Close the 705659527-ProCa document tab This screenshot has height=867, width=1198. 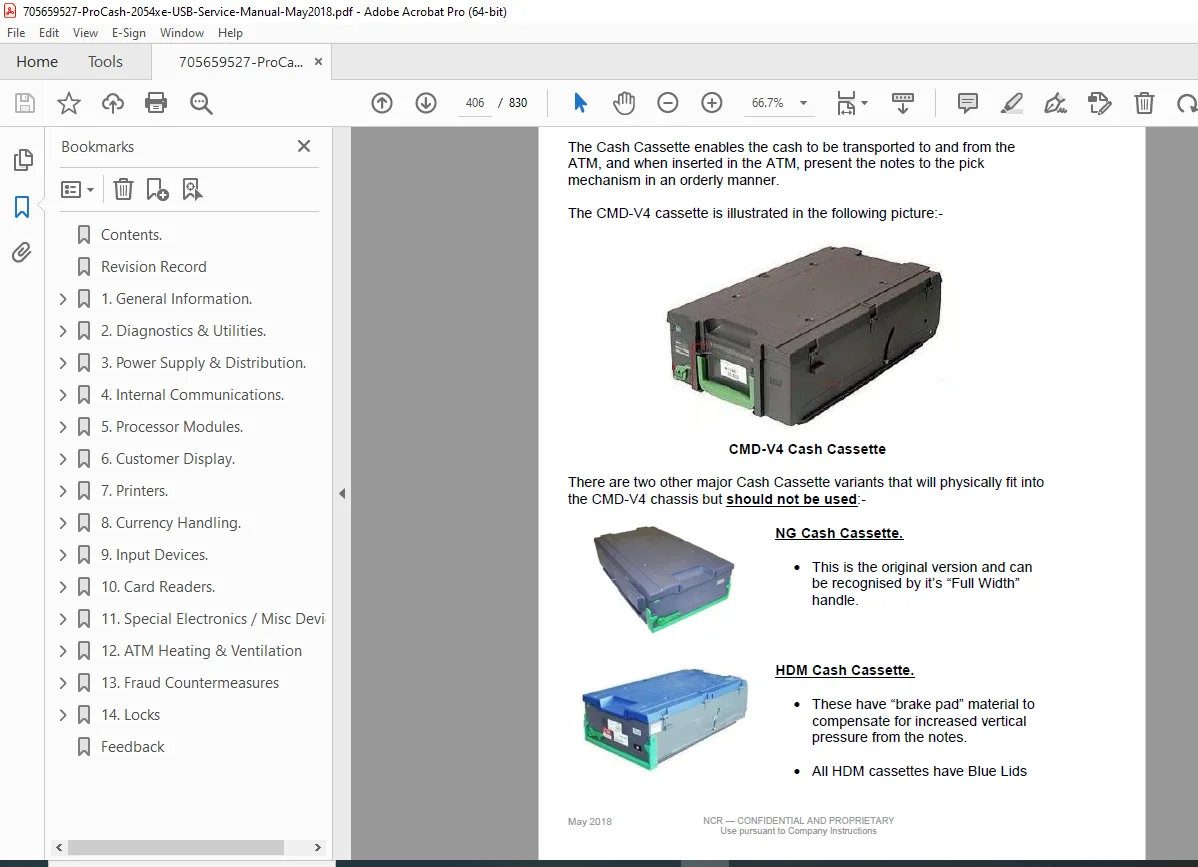pos(319,62)
